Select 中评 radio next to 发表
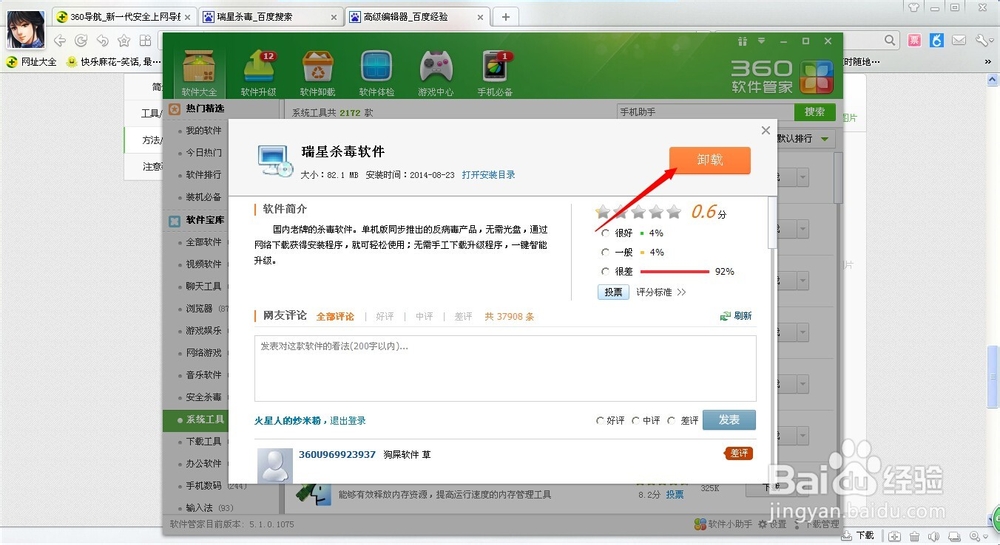 tap(635, 421)
